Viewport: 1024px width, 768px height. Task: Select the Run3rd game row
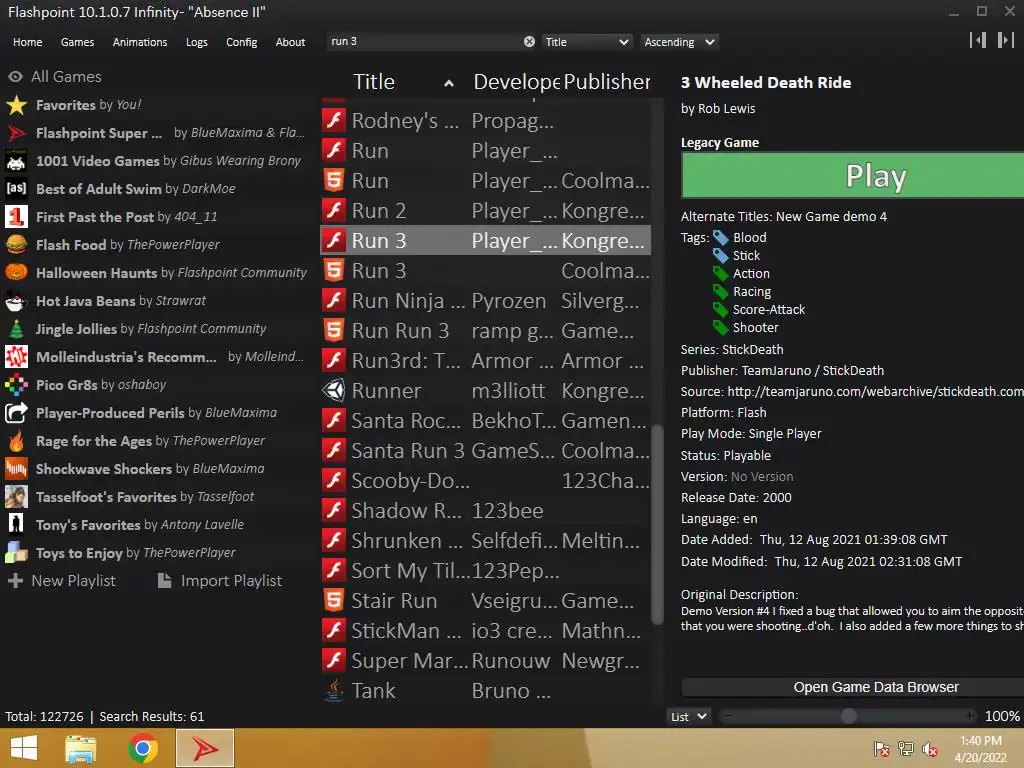(485, 360)
